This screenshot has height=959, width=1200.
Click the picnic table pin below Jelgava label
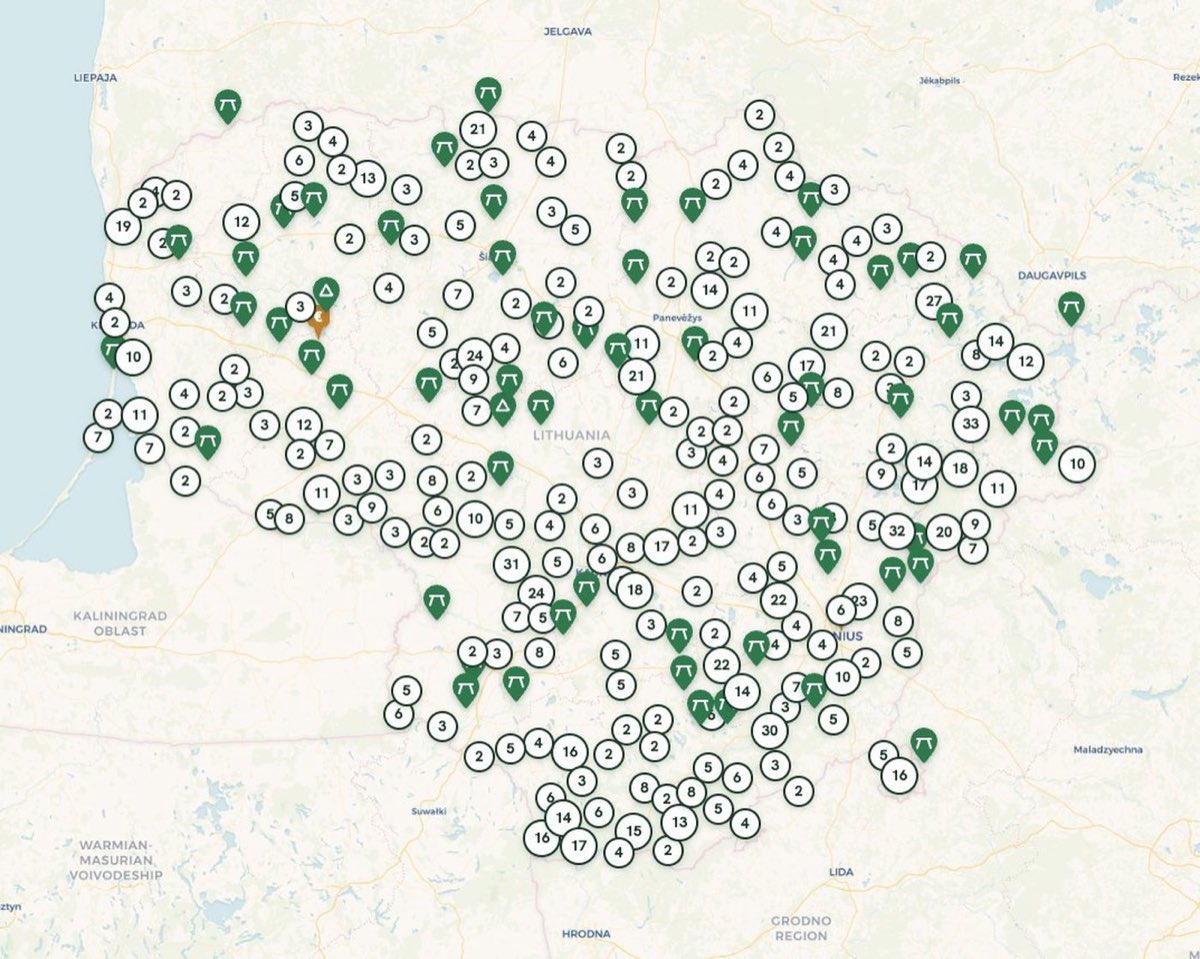[x=487, y=93]
